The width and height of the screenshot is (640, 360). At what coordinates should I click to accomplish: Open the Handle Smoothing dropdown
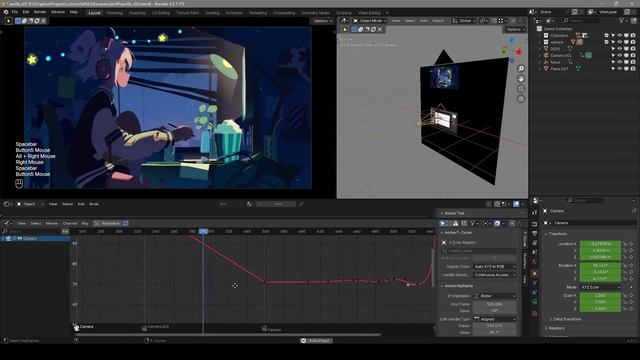(x=495, y=275)
